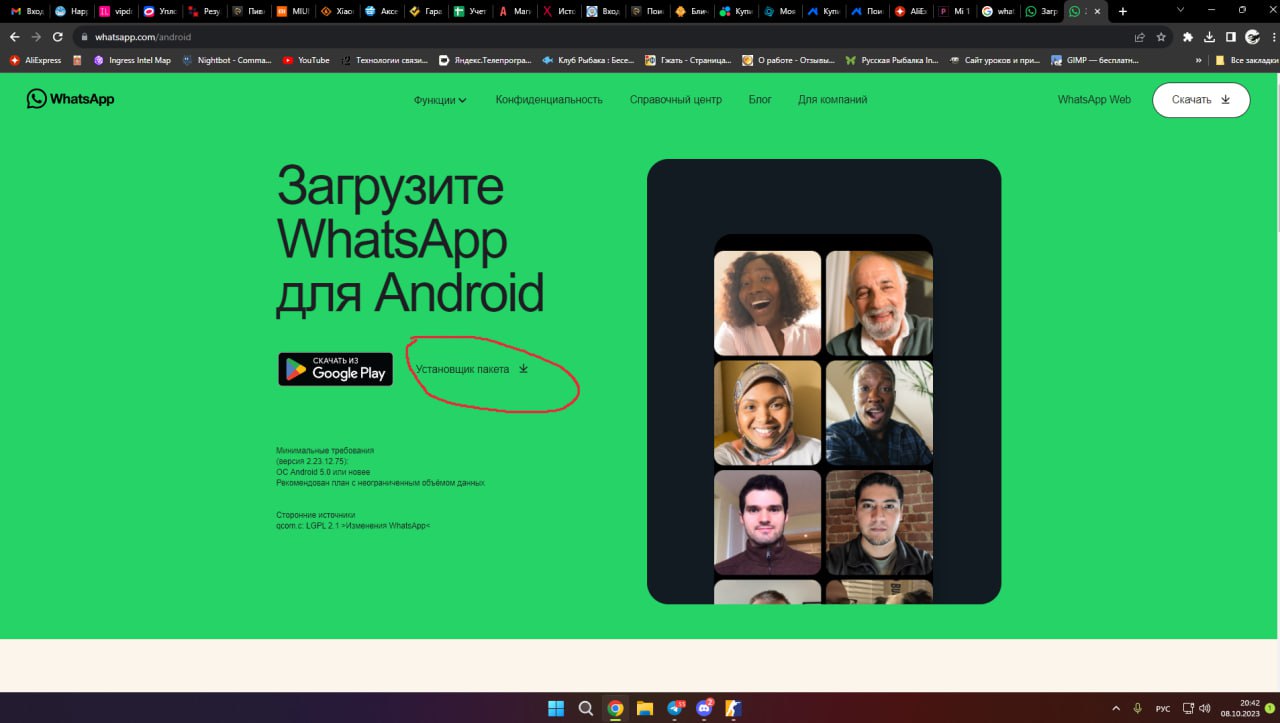Open the Windows Start menu
Image resolution: width=1280 pixels, height=723 pixels.
(x=556, y=709)
